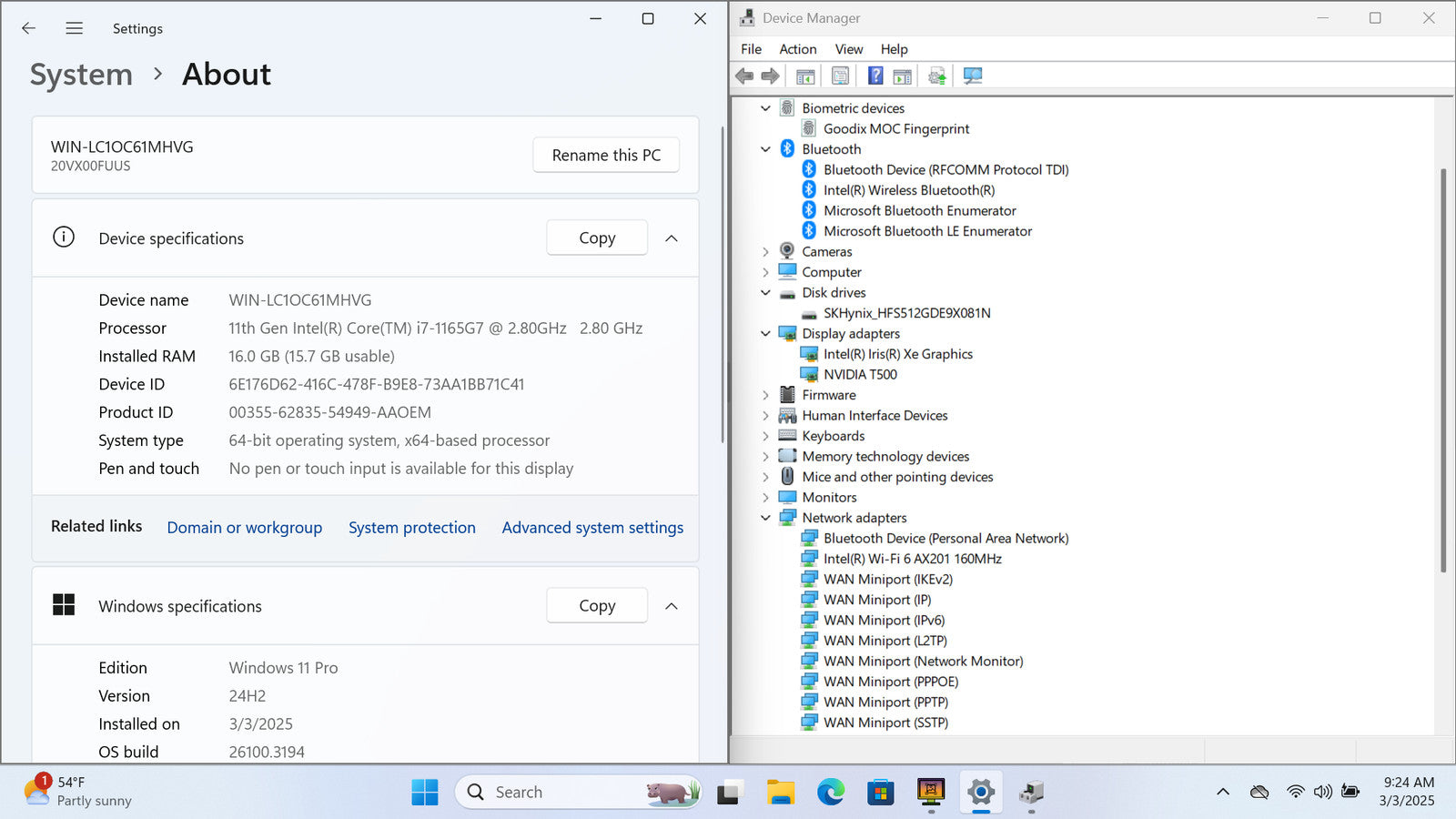This screenshot has height=819, width=1456.
Task: Open the Help menu
Action: click(x=894, y=49)
